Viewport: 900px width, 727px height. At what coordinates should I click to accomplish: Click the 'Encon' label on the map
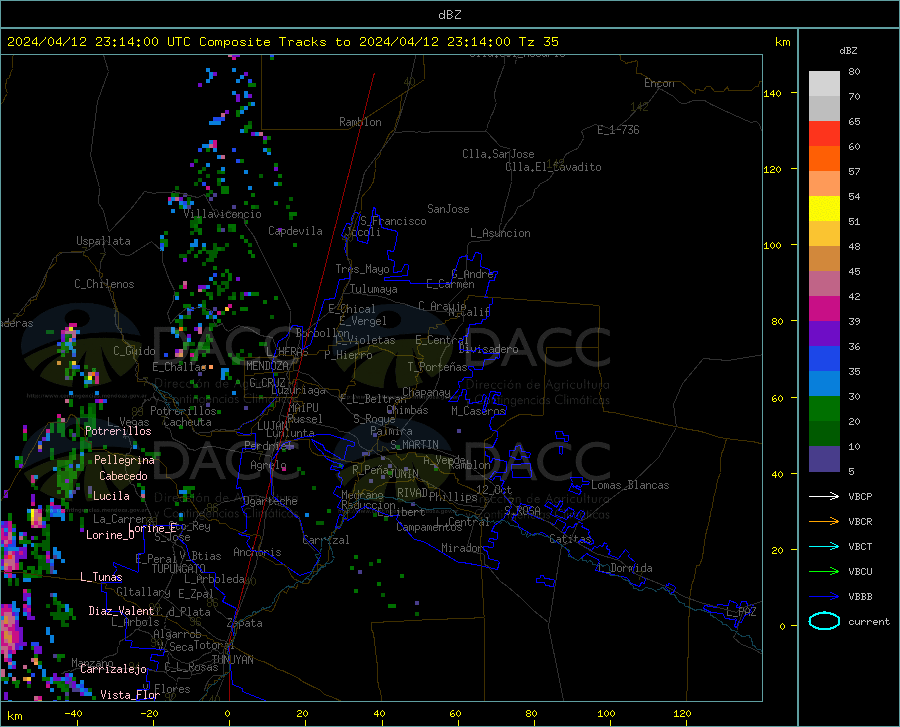660,83
